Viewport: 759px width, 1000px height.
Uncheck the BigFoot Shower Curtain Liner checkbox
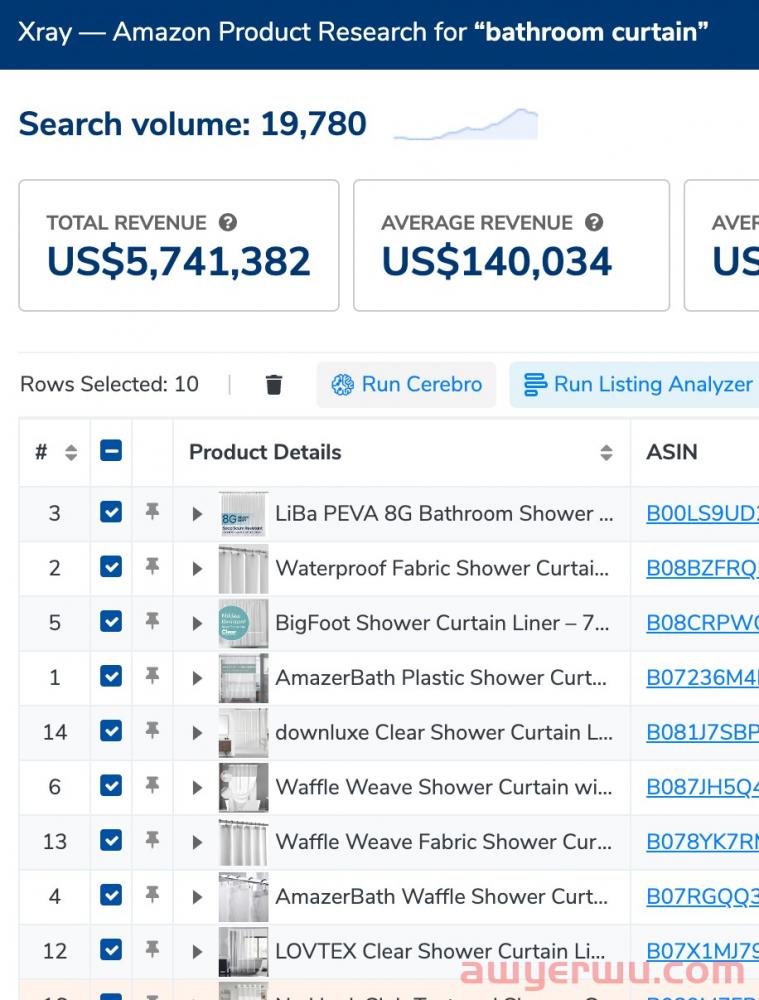pos(111,621)
